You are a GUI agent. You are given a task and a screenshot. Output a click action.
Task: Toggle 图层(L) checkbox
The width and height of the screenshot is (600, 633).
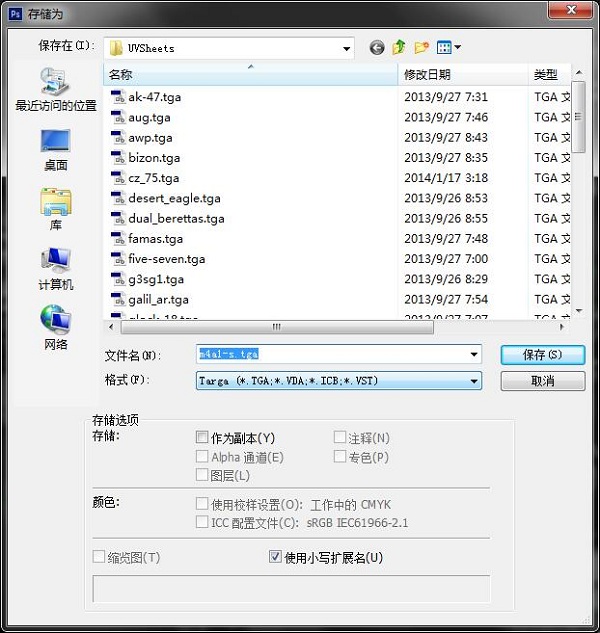202,475
